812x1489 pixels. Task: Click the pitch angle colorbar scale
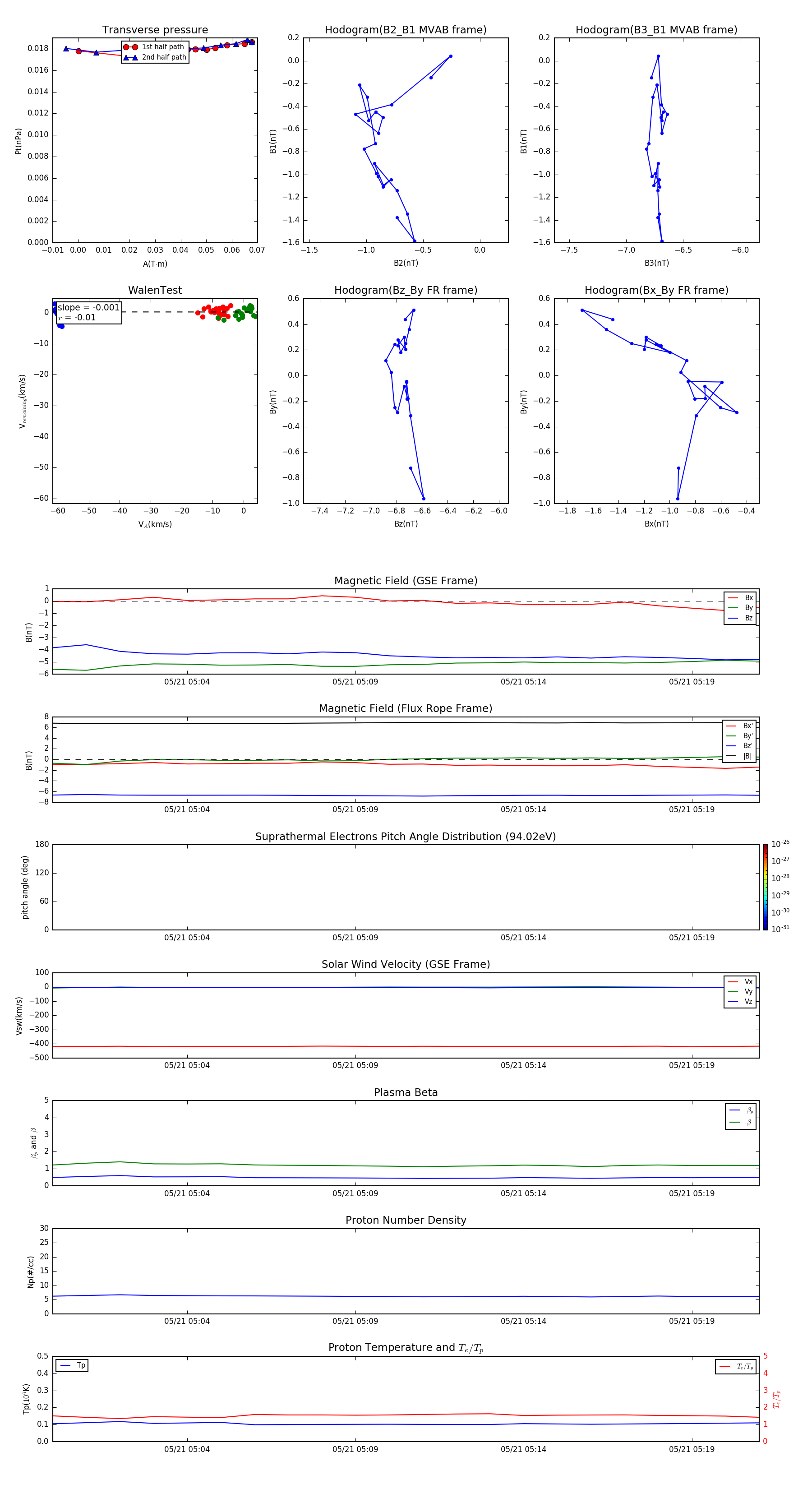(765, 887)
